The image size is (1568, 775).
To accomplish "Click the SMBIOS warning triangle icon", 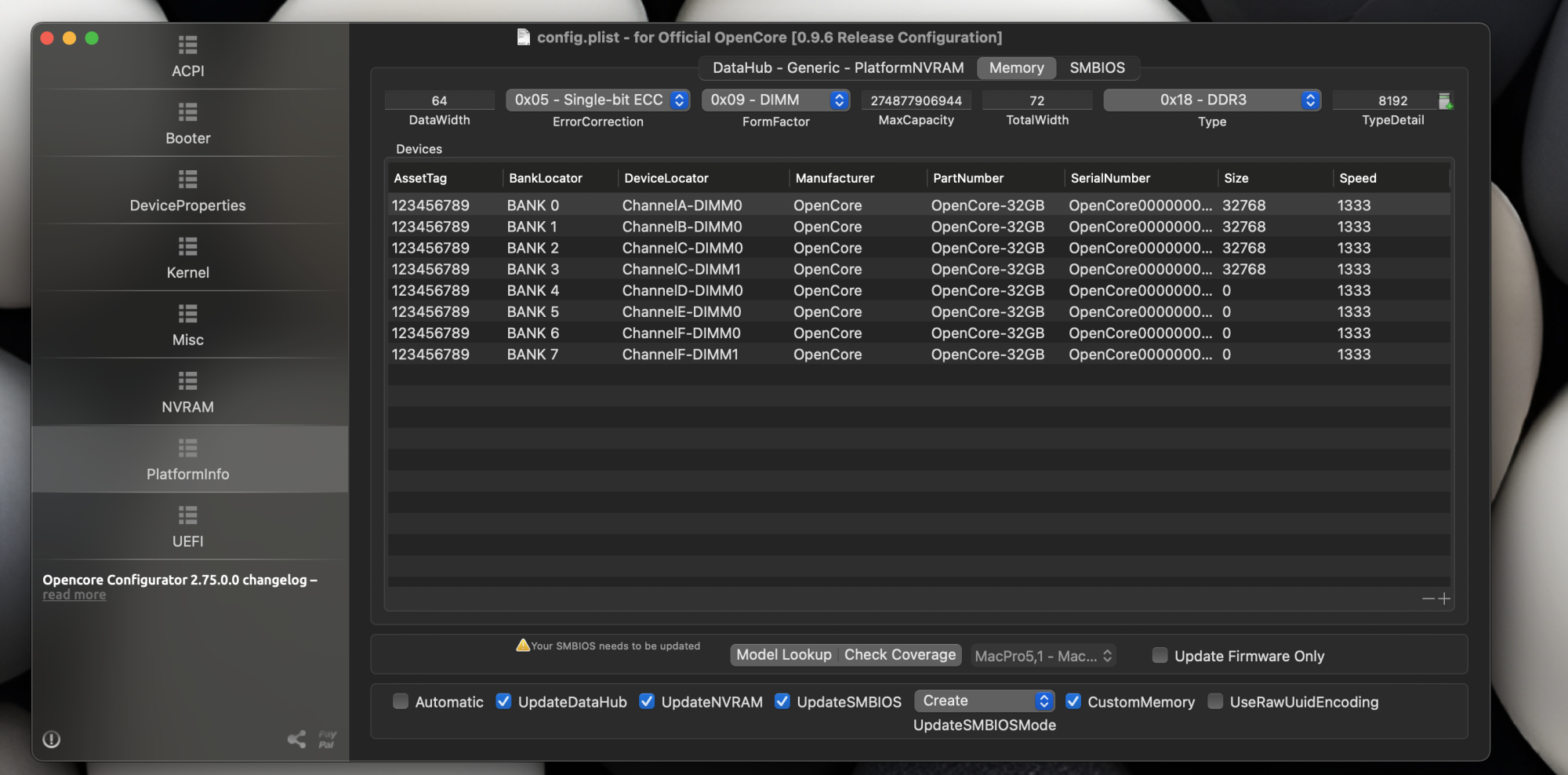I will pos(522,645).
